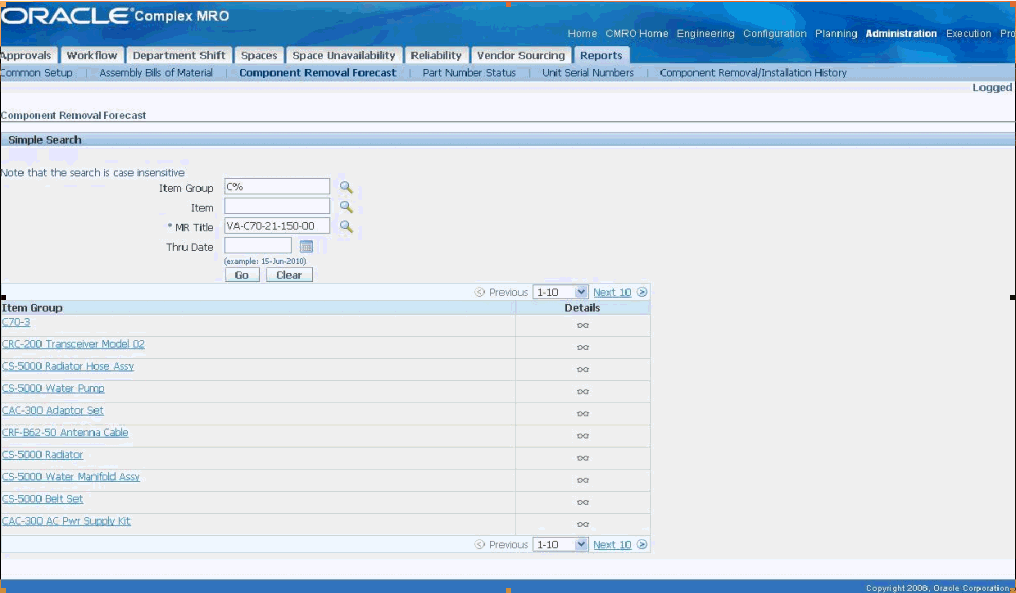Image resolution: width=1016 pixels, height=593 pixels.
Task: Open Item Group search magnifier icon
Action: (347, 187)
